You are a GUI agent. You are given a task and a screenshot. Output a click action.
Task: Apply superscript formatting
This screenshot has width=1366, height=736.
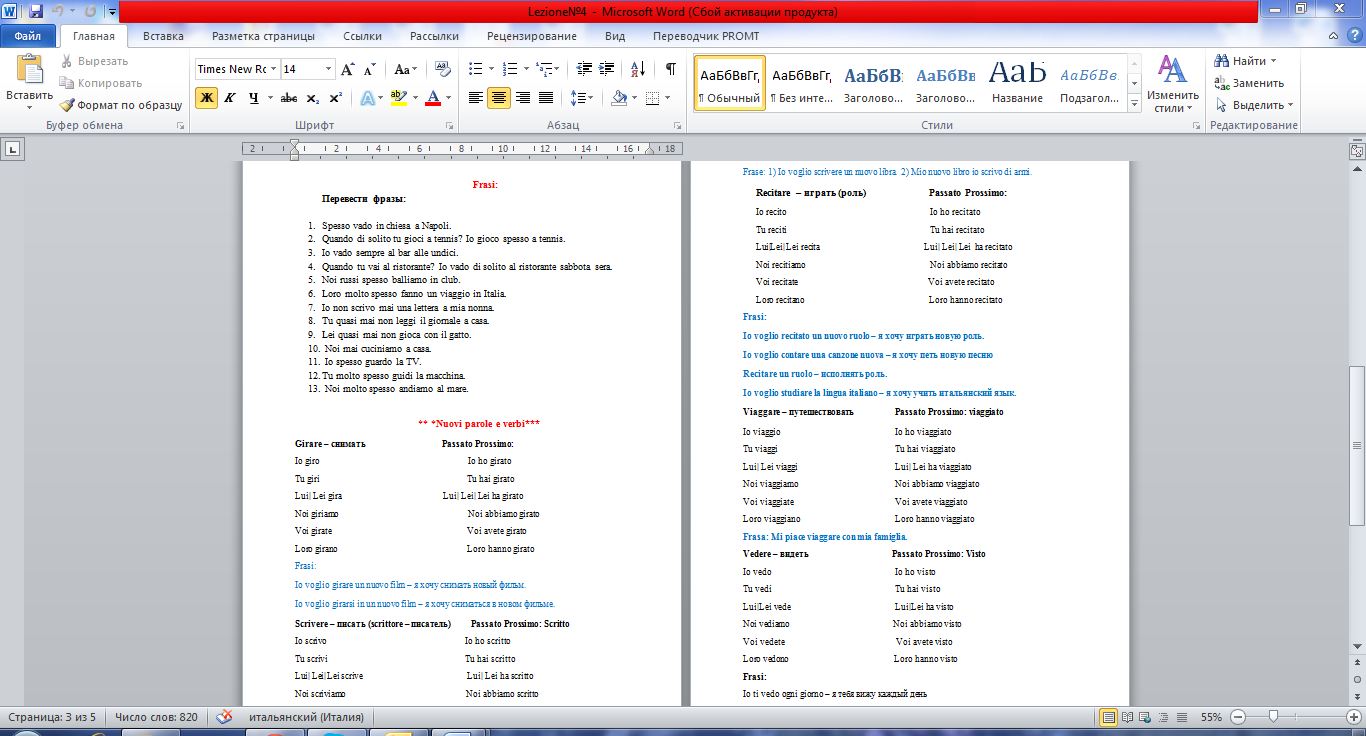336,98
